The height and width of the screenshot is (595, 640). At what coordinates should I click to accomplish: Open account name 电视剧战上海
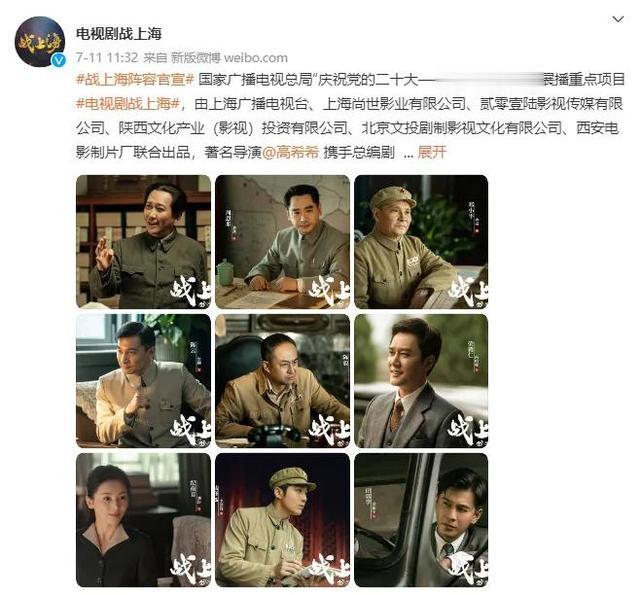tap(119, 33)
